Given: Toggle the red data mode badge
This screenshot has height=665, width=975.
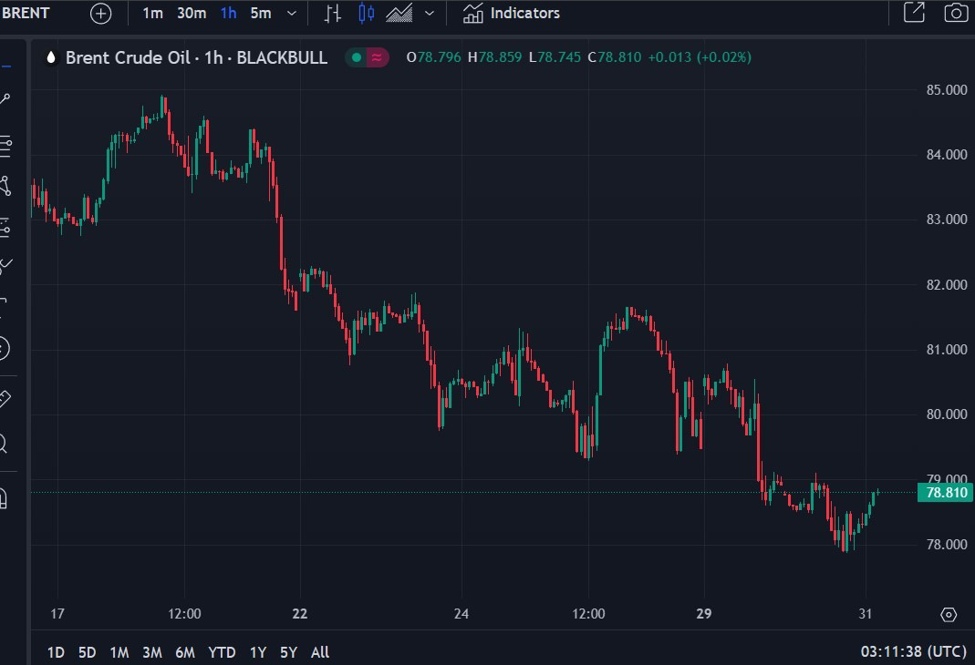Looking at the screenshot, I should [376, 58].
